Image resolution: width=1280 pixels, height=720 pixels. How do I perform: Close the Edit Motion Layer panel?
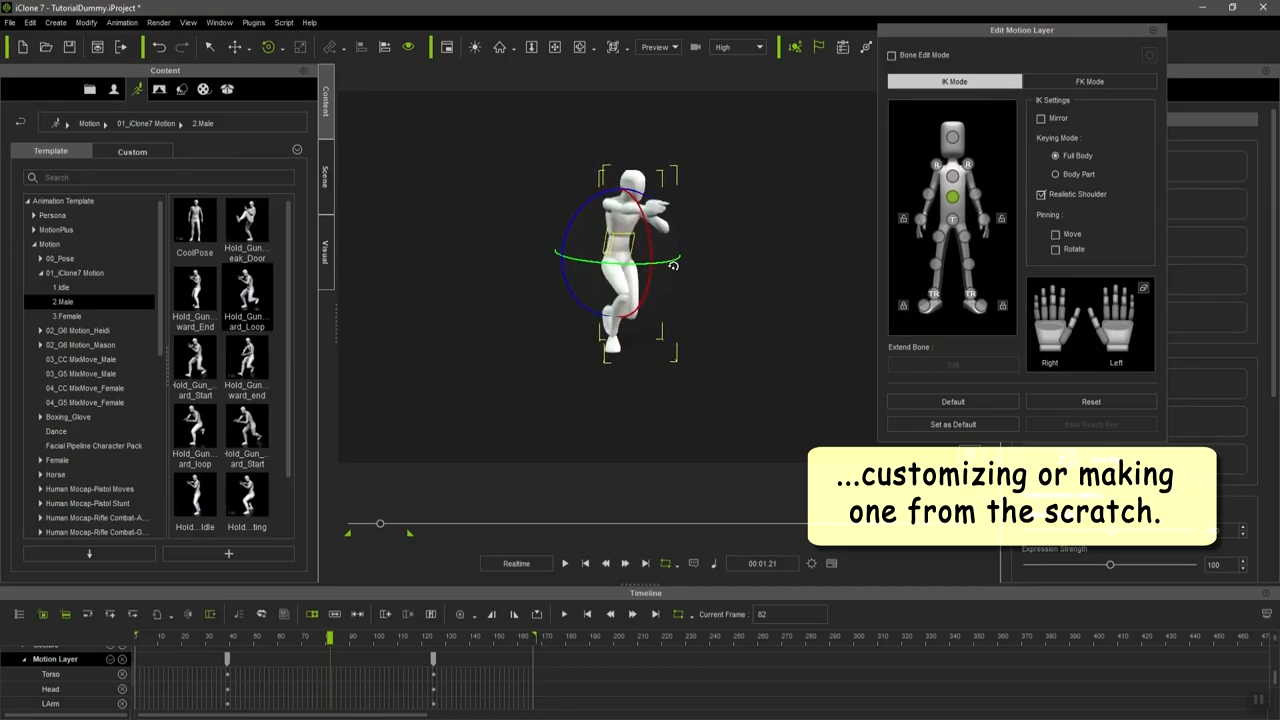1153,30
